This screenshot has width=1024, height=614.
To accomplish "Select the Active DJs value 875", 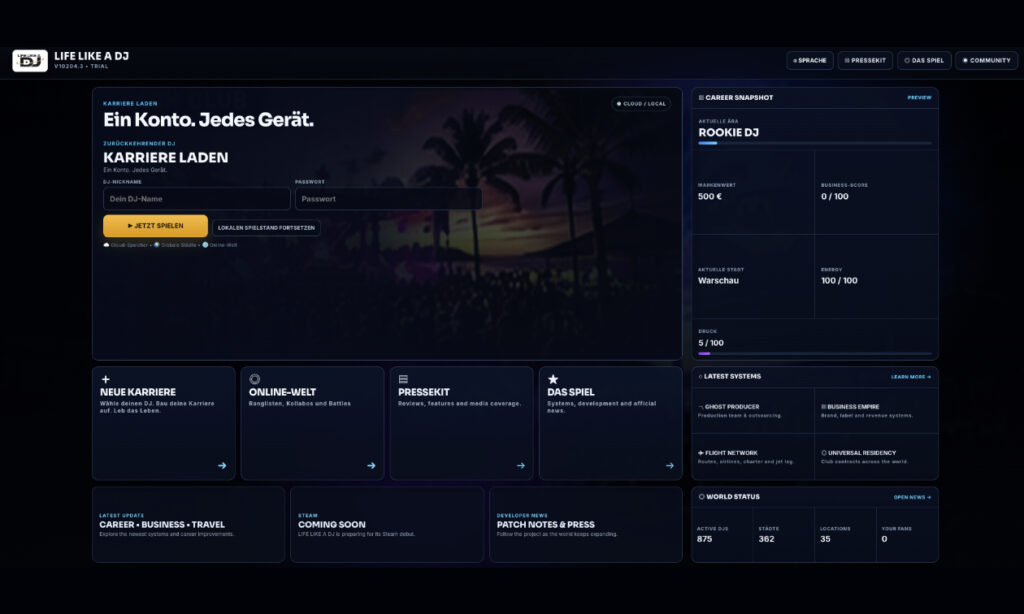I will click(705, 539).
